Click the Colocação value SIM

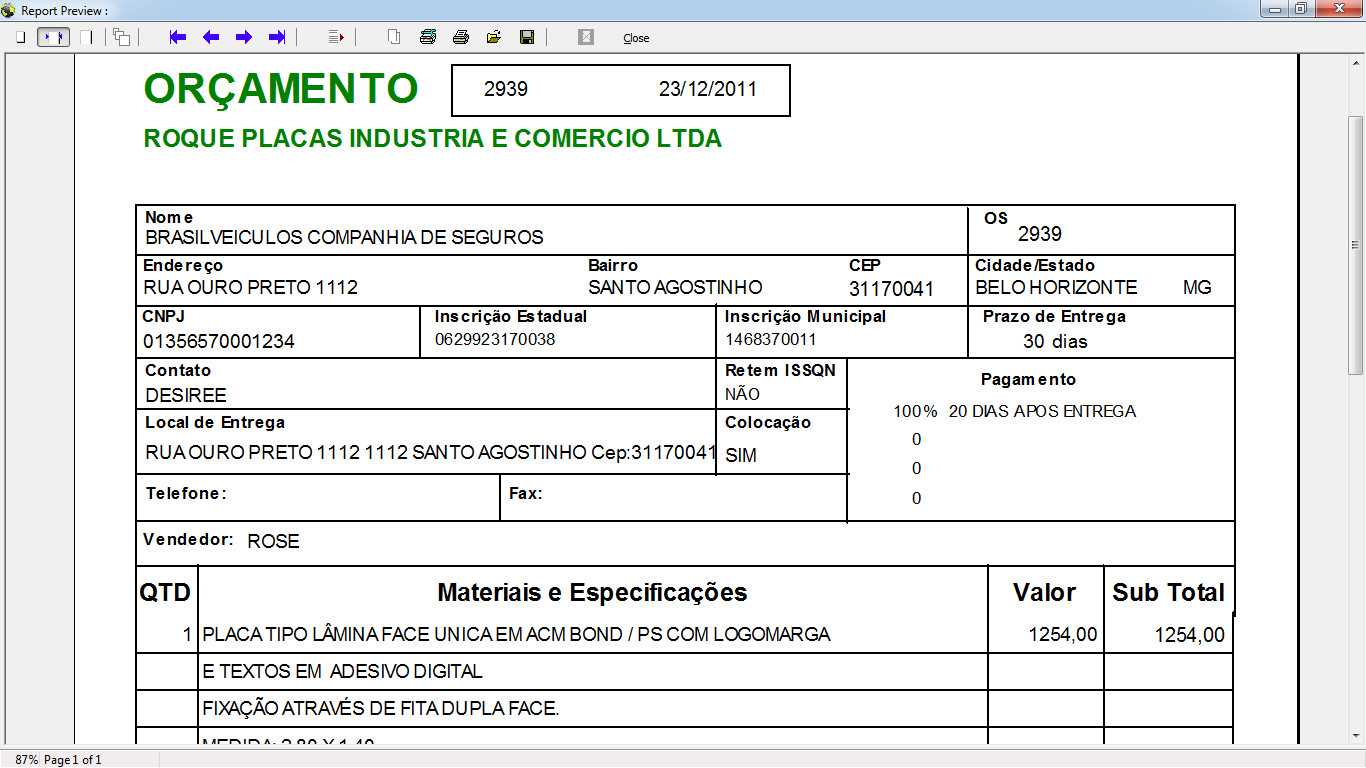741,455
